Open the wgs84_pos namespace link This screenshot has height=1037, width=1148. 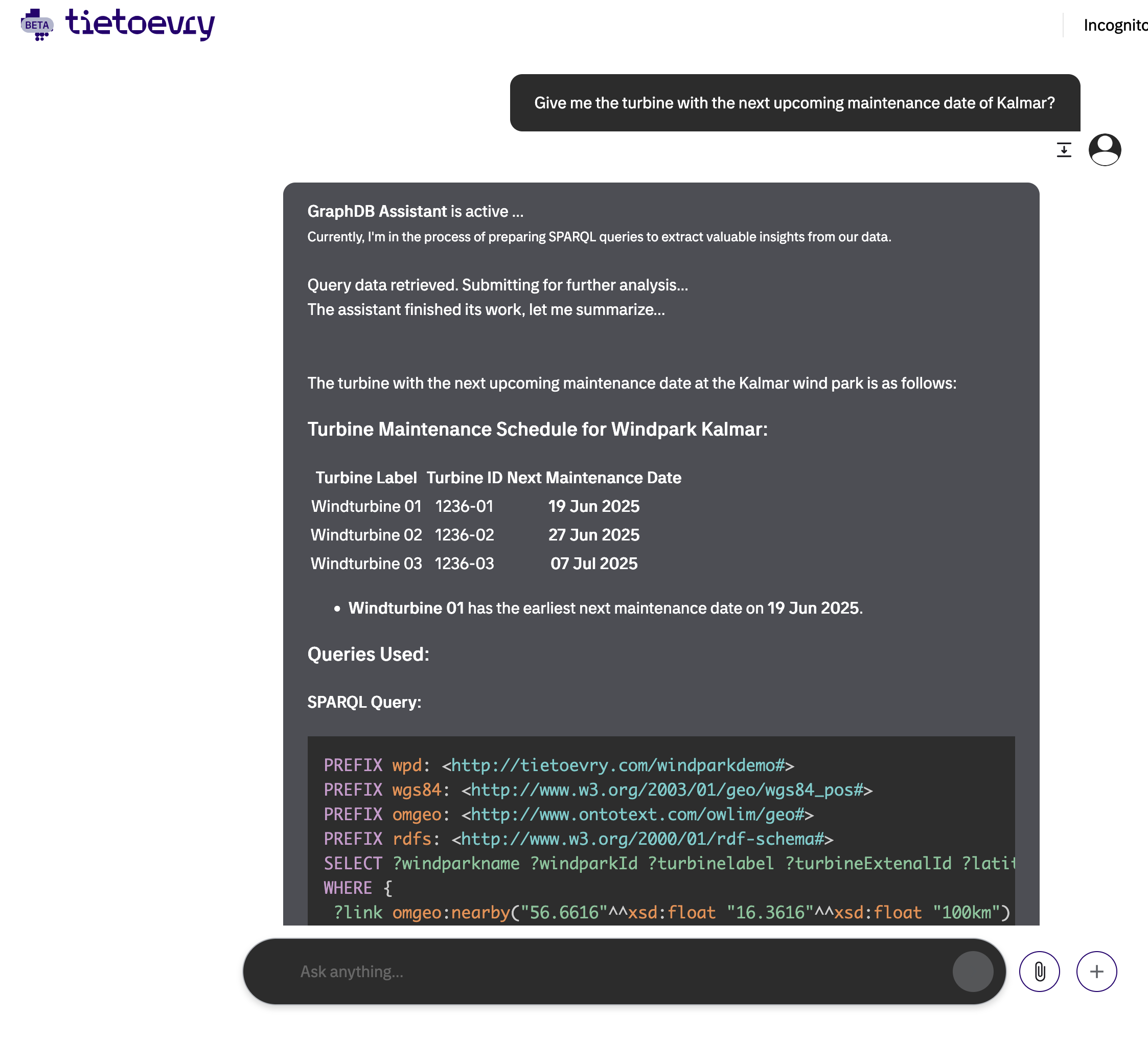pos(667,790)
